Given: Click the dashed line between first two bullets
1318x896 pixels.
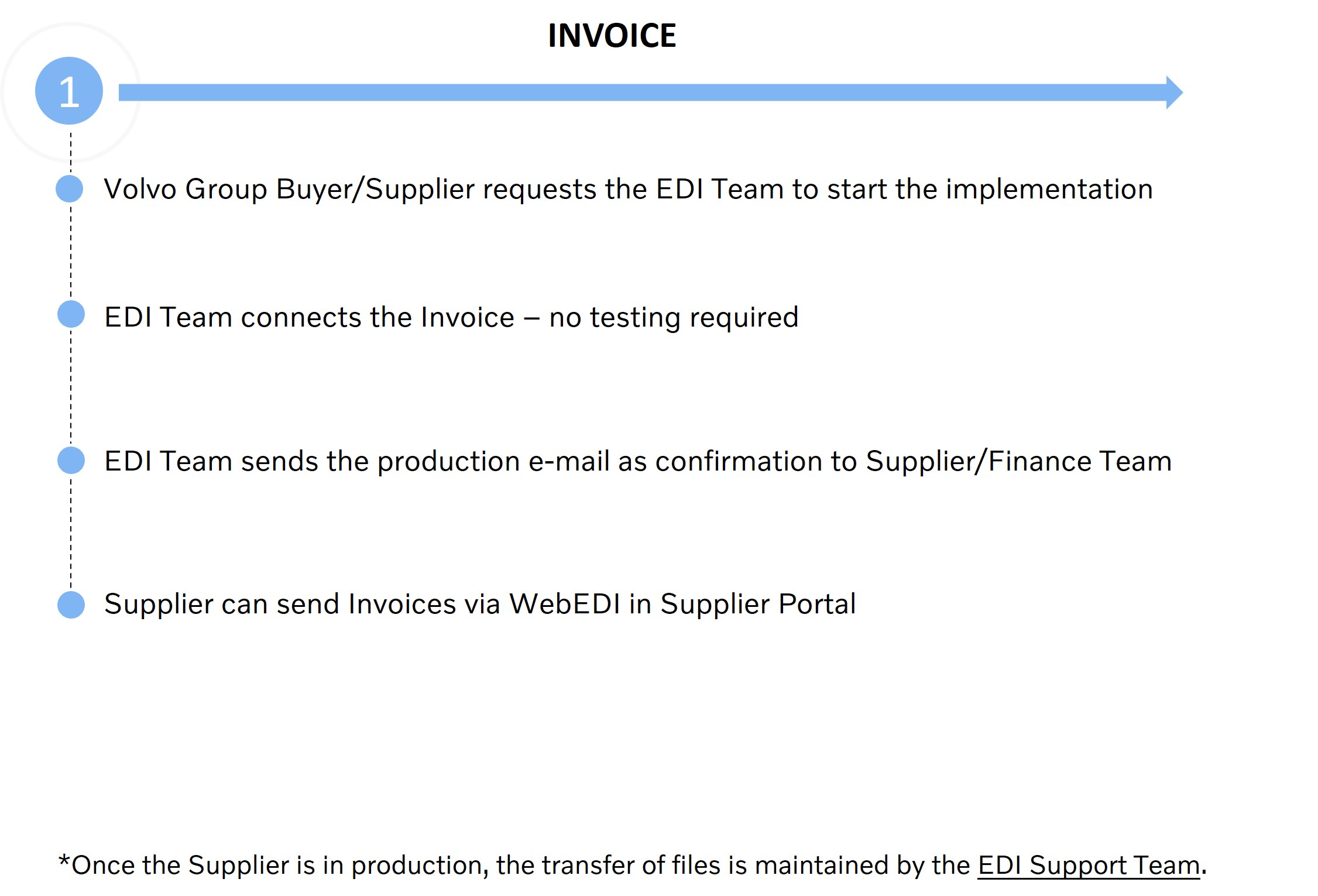Looking at the screenshot, I should click(71, 252).
